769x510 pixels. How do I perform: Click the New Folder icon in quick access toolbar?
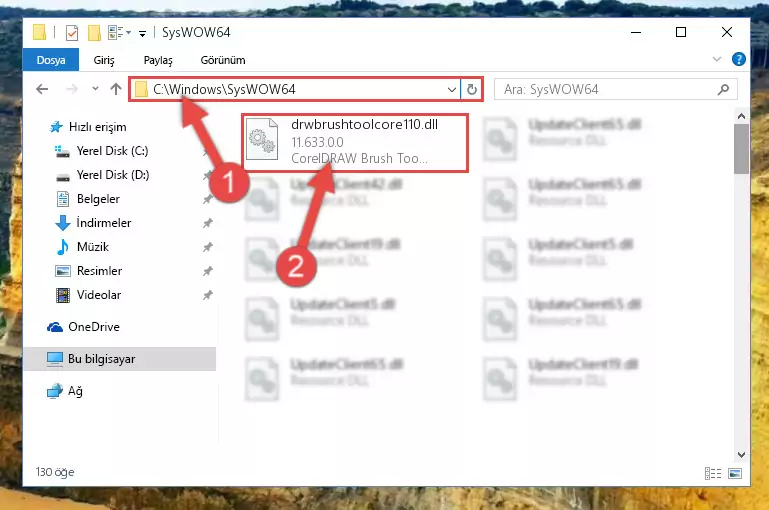pos(94,33)
